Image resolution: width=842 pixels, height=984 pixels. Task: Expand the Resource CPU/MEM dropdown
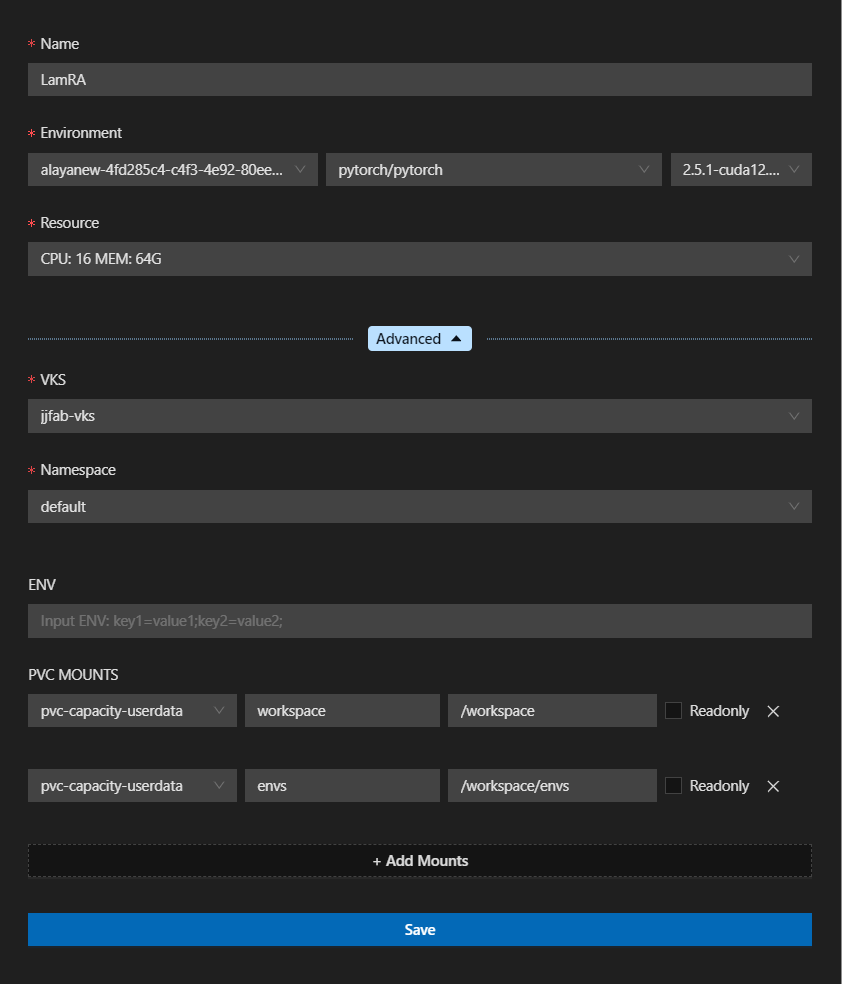(419, 260)
